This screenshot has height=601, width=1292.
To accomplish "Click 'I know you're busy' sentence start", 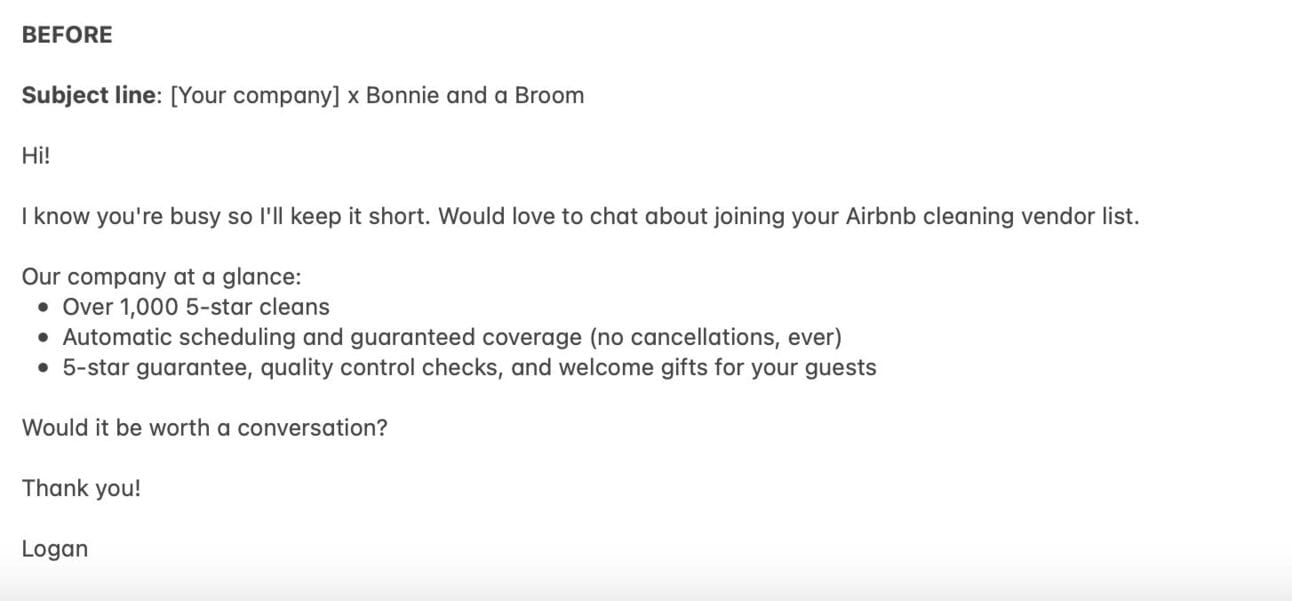I will (121, 216).
